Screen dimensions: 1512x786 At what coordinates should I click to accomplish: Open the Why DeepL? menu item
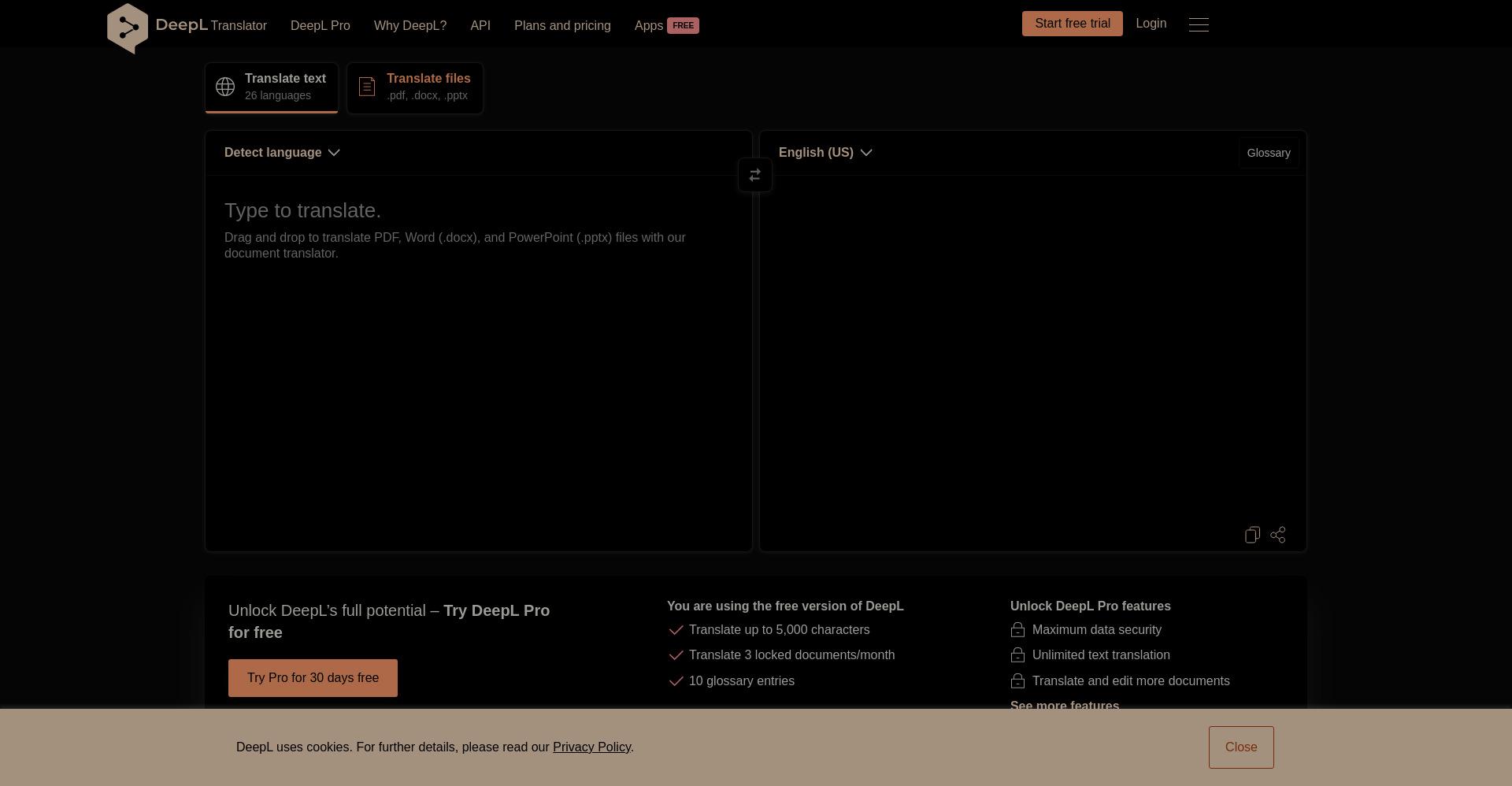[410, 26]
